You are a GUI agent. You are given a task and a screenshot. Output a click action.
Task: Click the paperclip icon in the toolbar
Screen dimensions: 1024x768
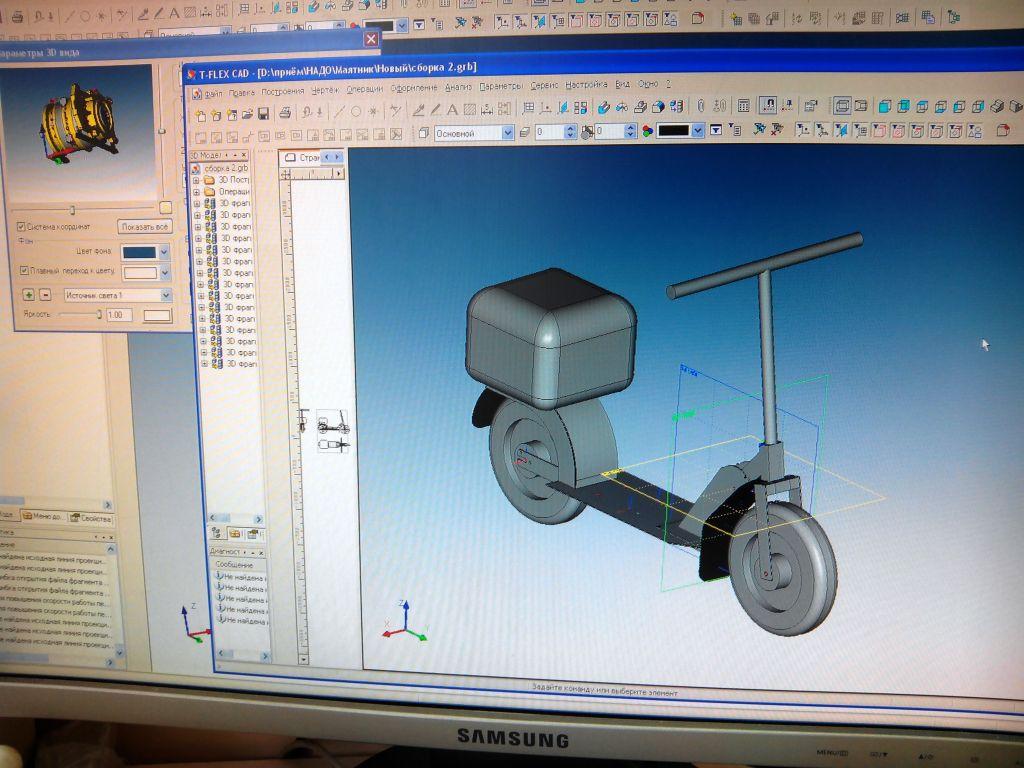point(701,106)
